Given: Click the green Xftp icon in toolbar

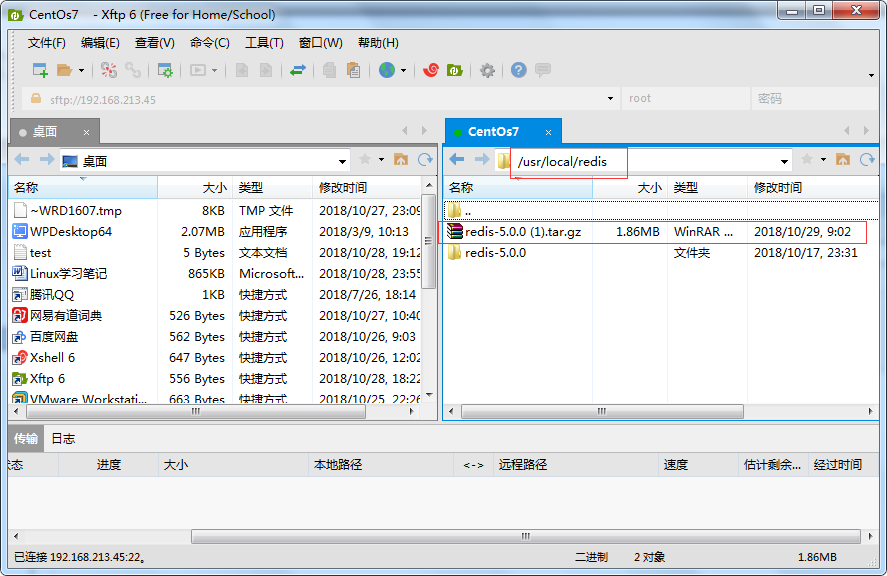Looking at the screenshot, I should click(x=455, y=70).
